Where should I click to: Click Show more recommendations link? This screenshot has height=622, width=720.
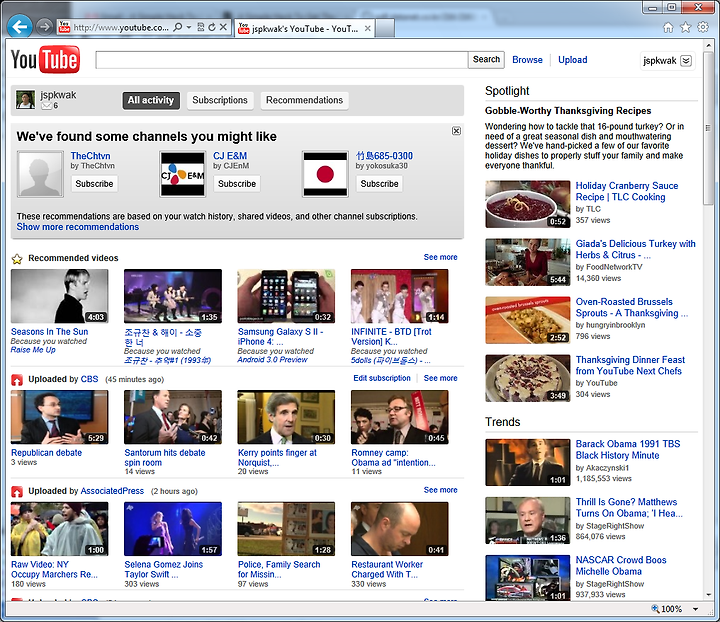(x=78, y=227)
